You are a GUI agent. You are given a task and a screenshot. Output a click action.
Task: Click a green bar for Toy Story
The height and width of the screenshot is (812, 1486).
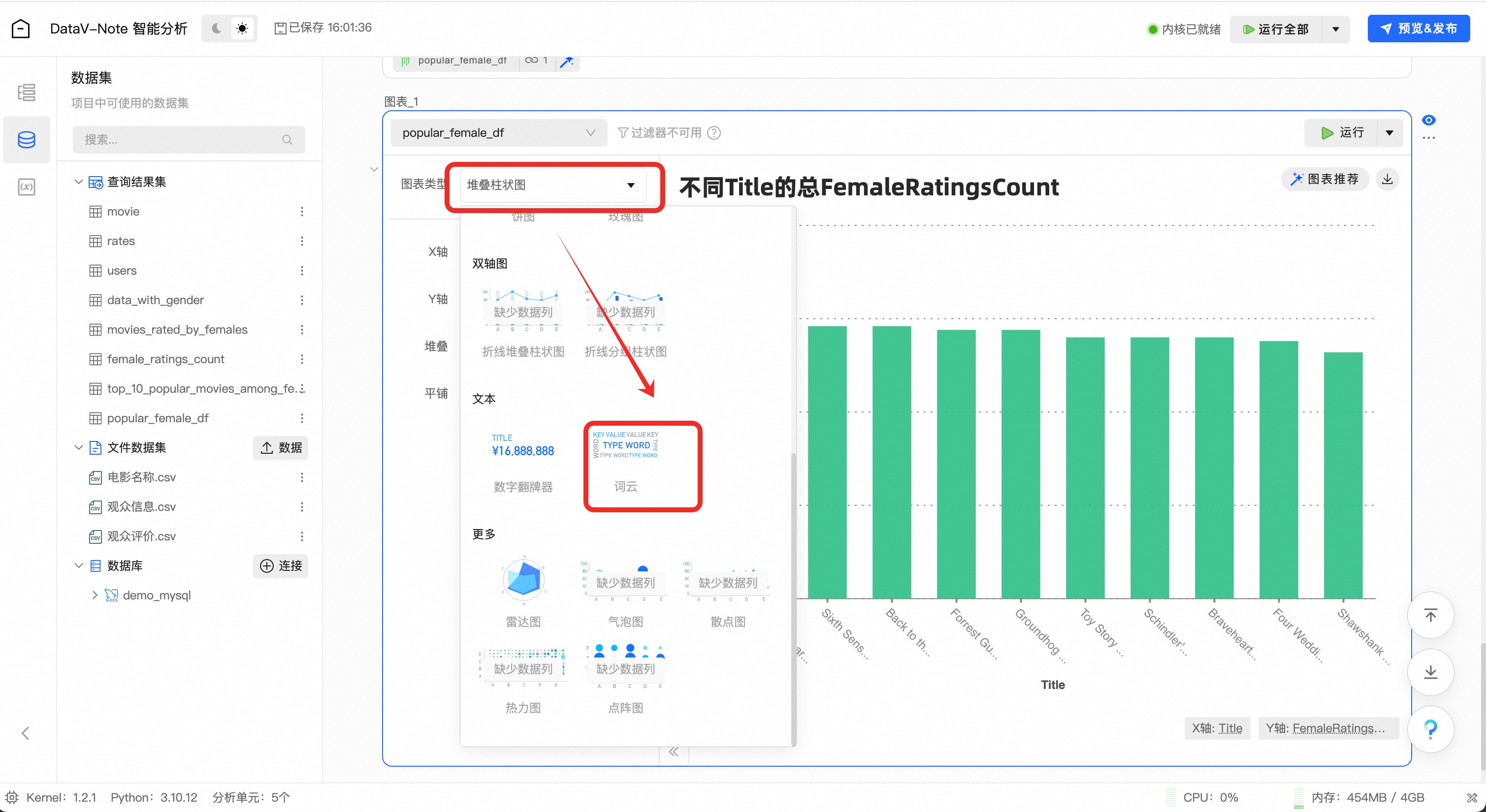tap(1085, 467)
